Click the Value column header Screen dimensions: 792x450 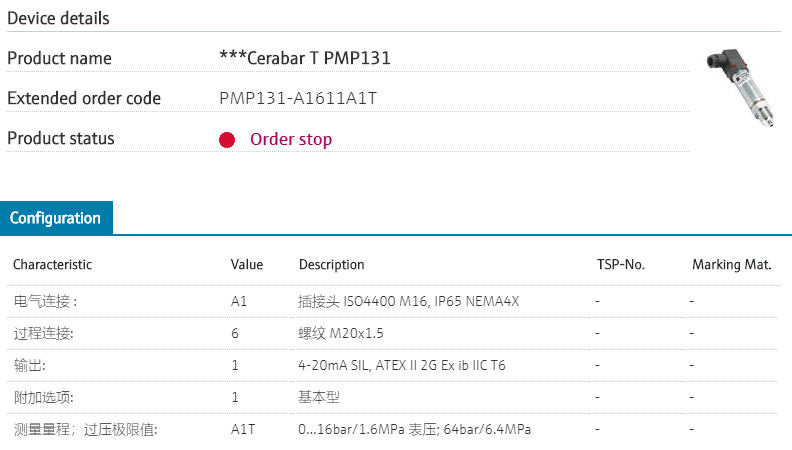(x=247, y=265)
